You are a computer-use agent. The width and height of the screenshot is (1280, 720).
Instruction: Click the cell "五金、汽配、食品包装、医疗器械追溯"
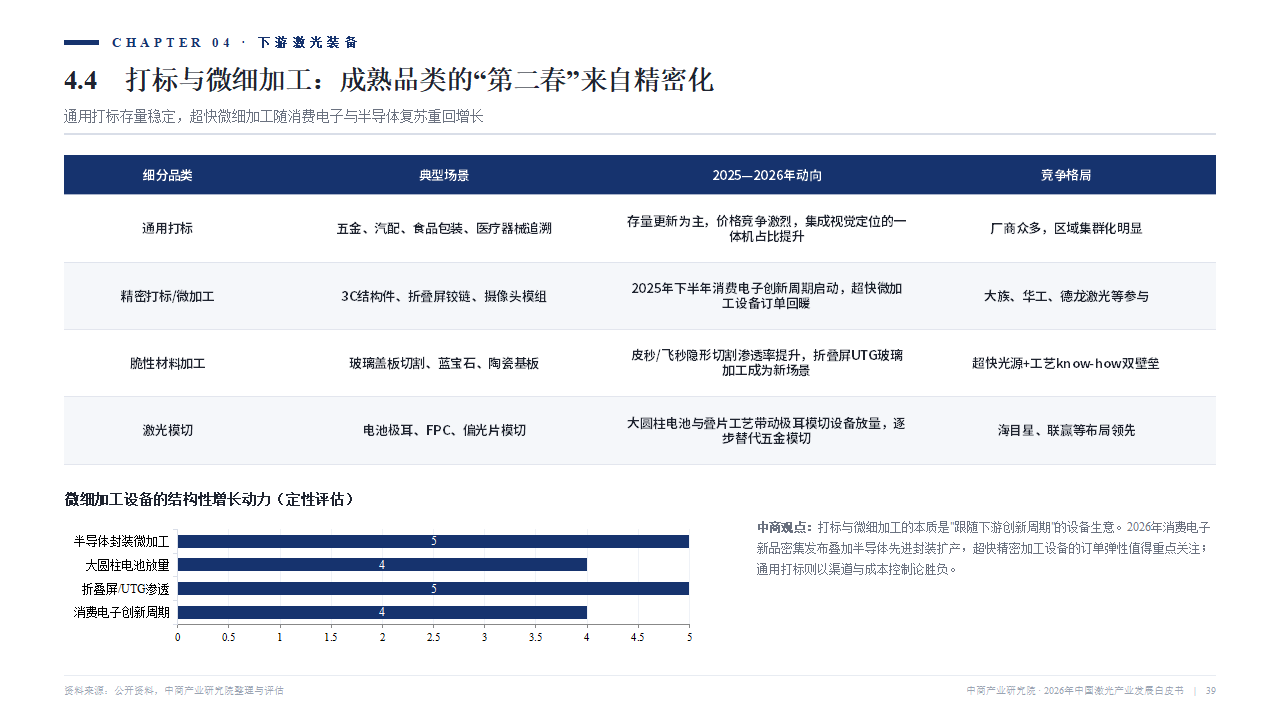point(444,228)
